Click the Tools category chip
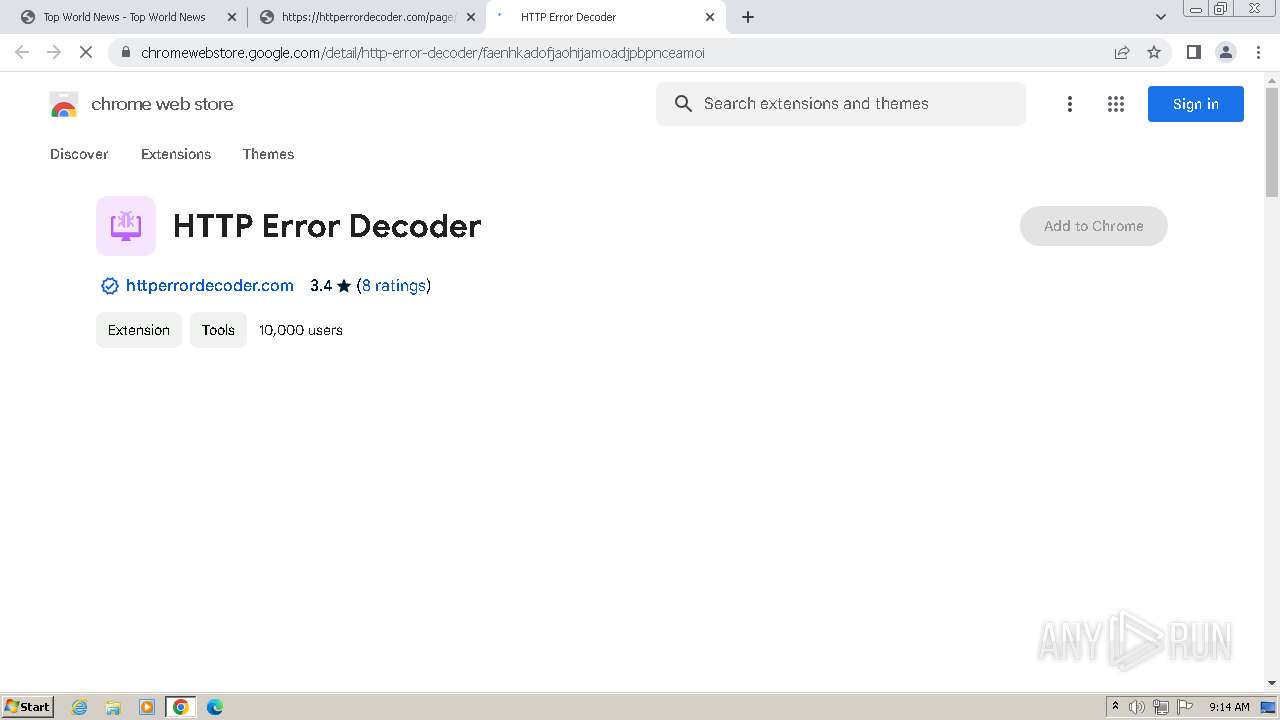 (x=218, y=330)
